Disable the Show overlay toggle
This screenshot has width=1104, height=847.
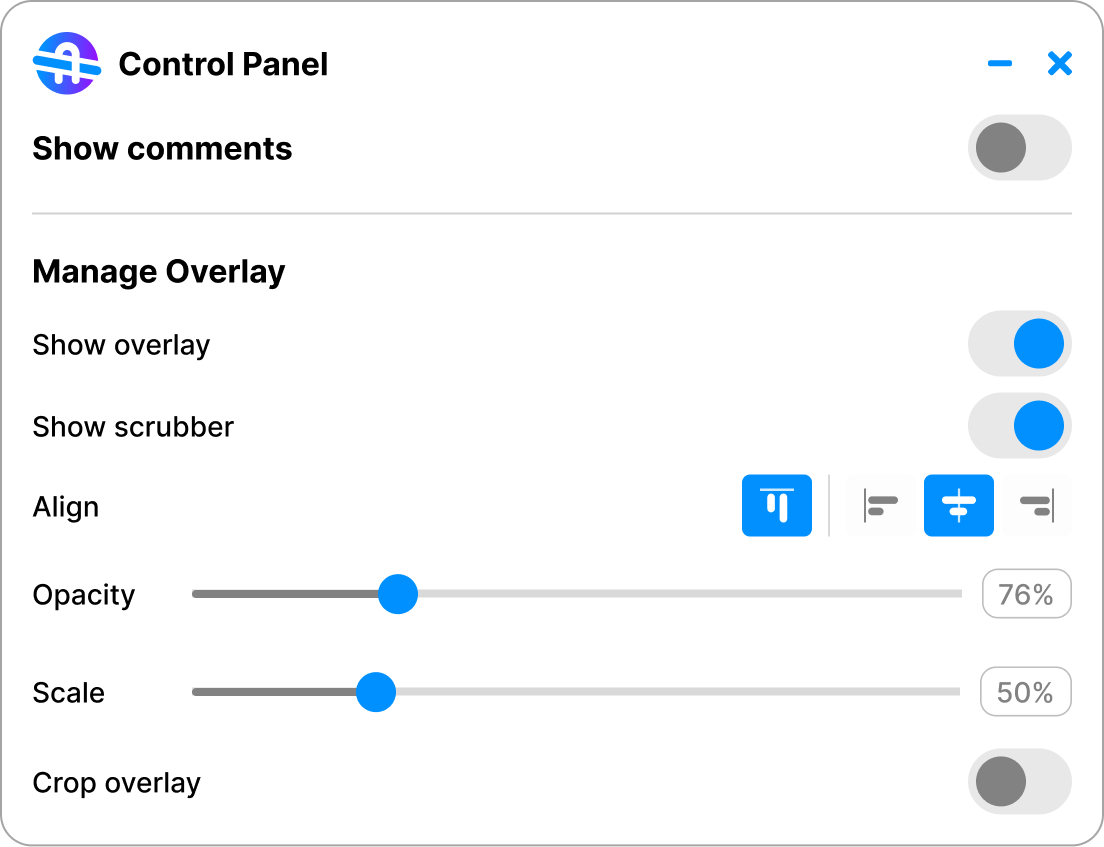click(1020, 344)
